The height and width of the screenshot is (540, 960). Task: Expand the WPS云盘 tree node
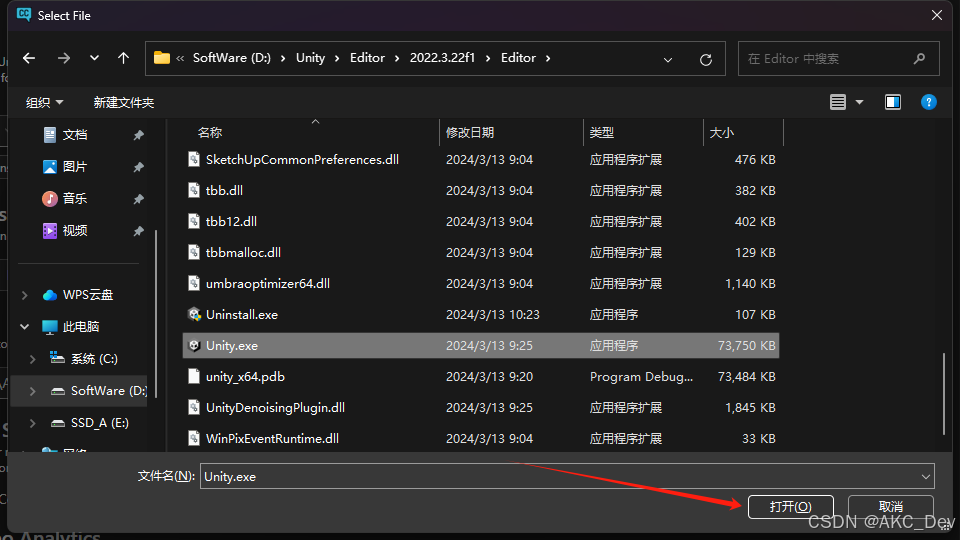click(24, 295)
